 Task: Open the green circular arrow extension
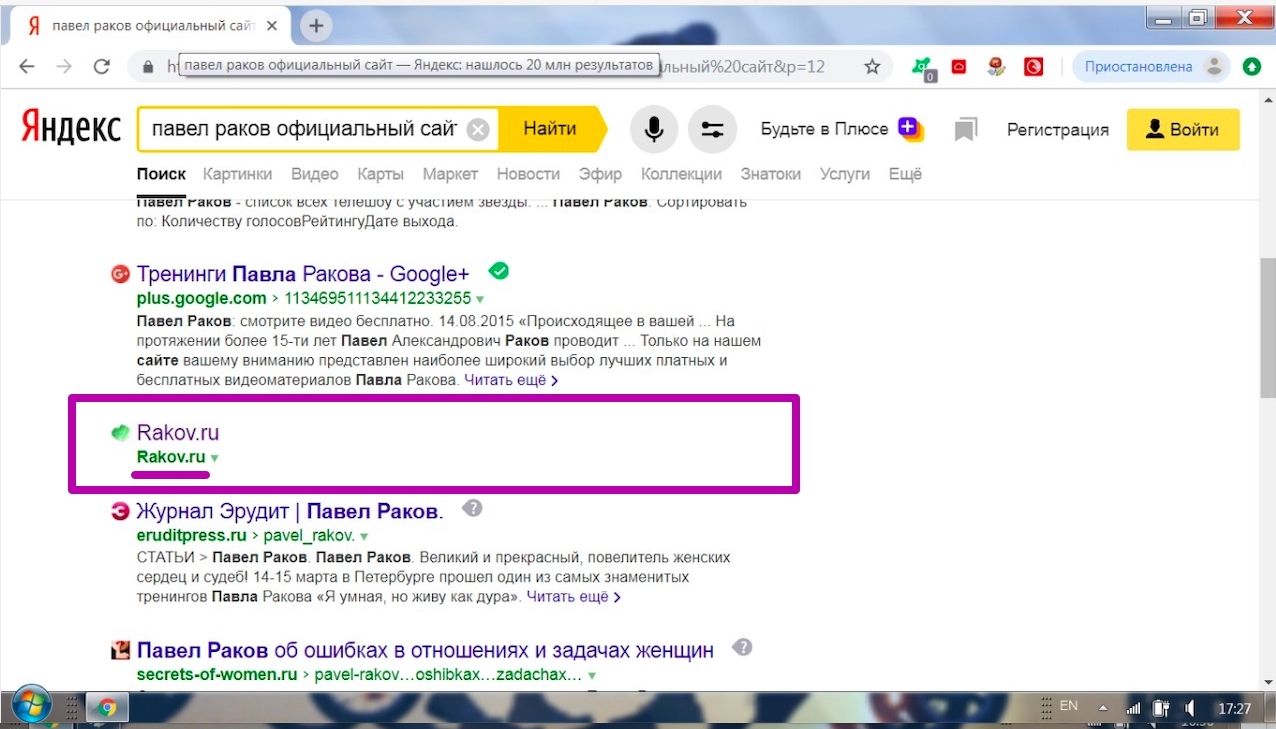click(1251, 67)
